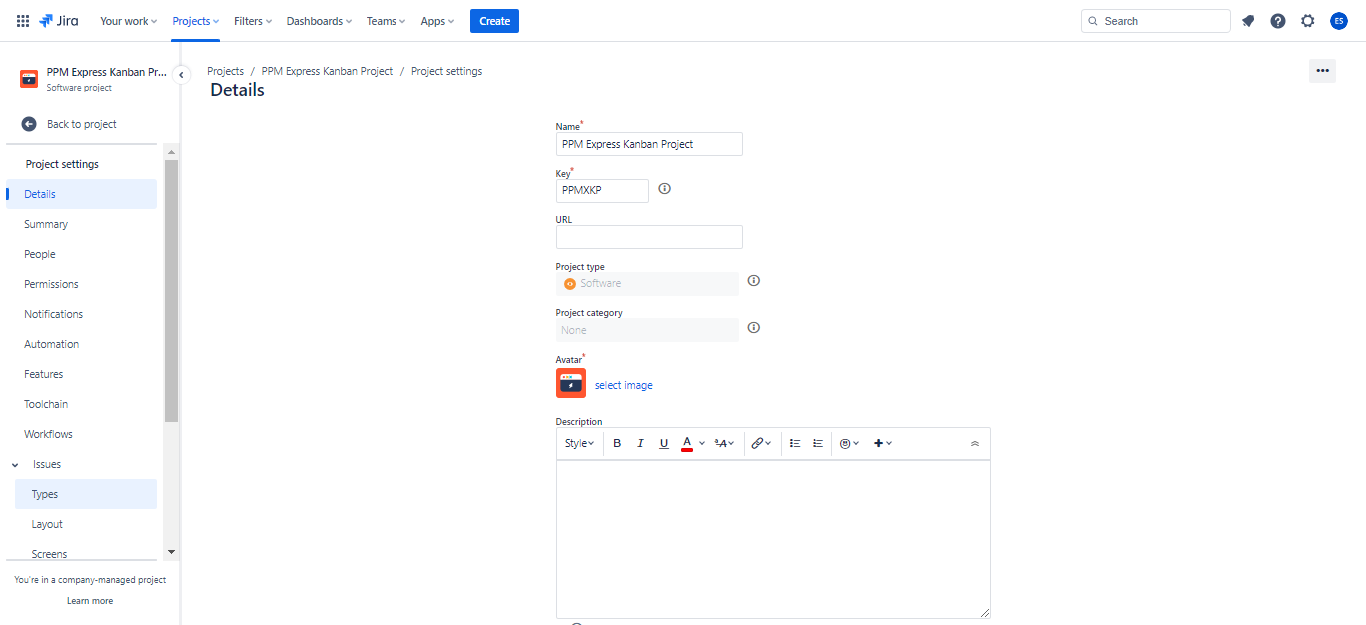The height and width of the screenshot is (625, 1366).
Task: Open the app switcher grid icon
Action: (x=23, y=21)
